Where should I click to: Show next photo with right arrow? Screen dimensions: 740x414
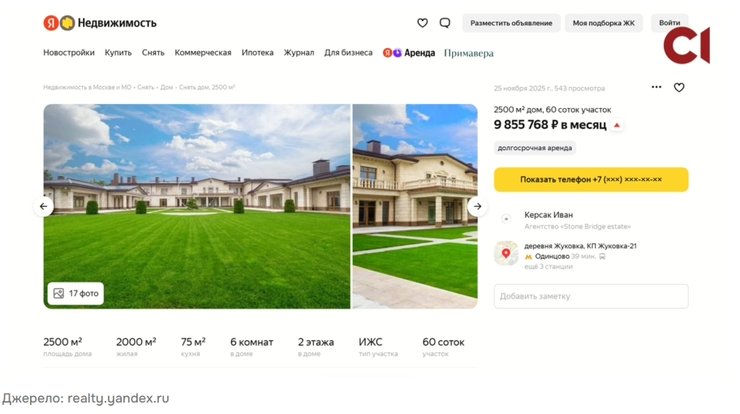click(x=477, y=206)
